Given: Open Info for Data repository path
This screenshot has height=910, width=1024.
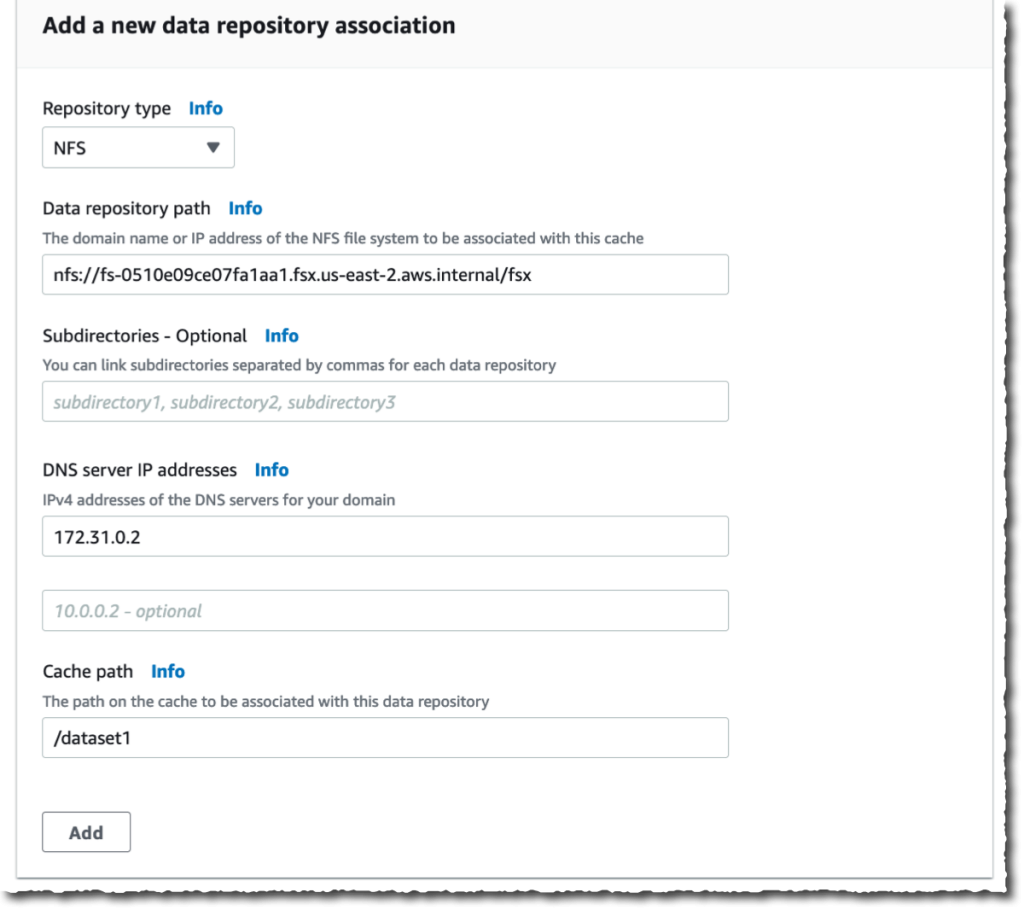Looking at the screenshot, I should point(245,208).
